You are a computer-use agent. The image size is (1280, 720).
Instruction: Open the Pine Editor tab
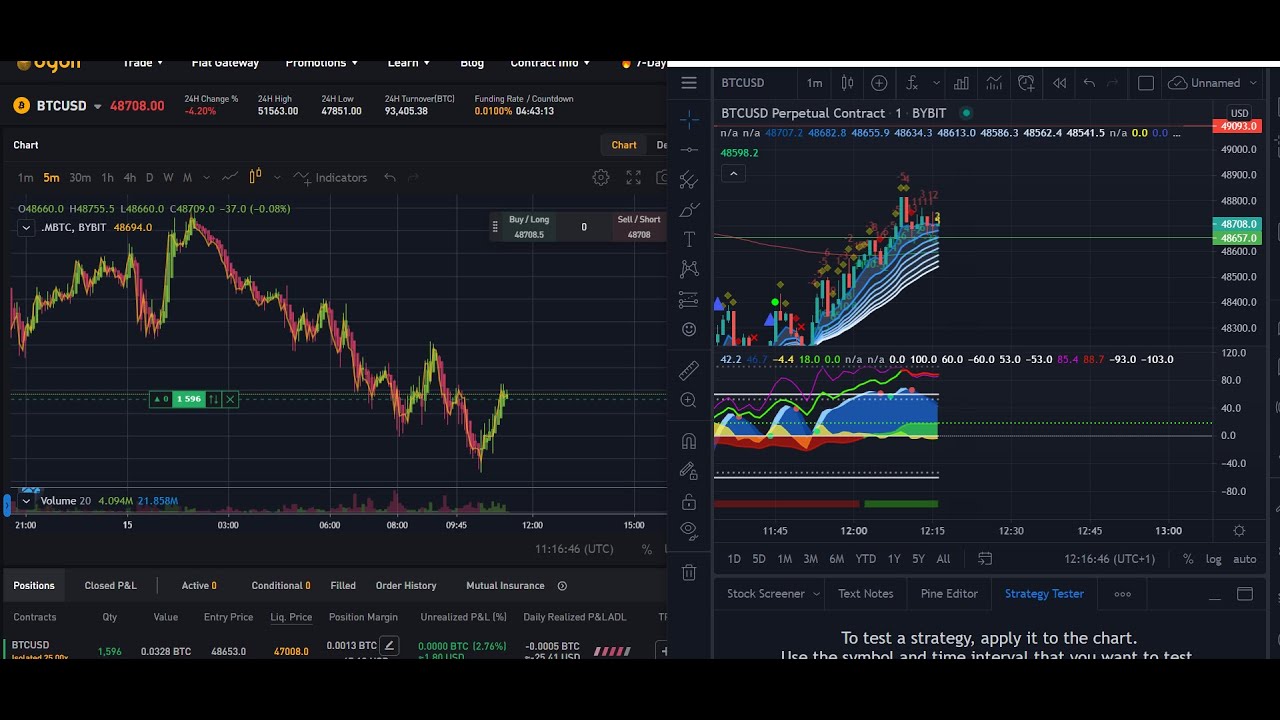coord(949,594)
